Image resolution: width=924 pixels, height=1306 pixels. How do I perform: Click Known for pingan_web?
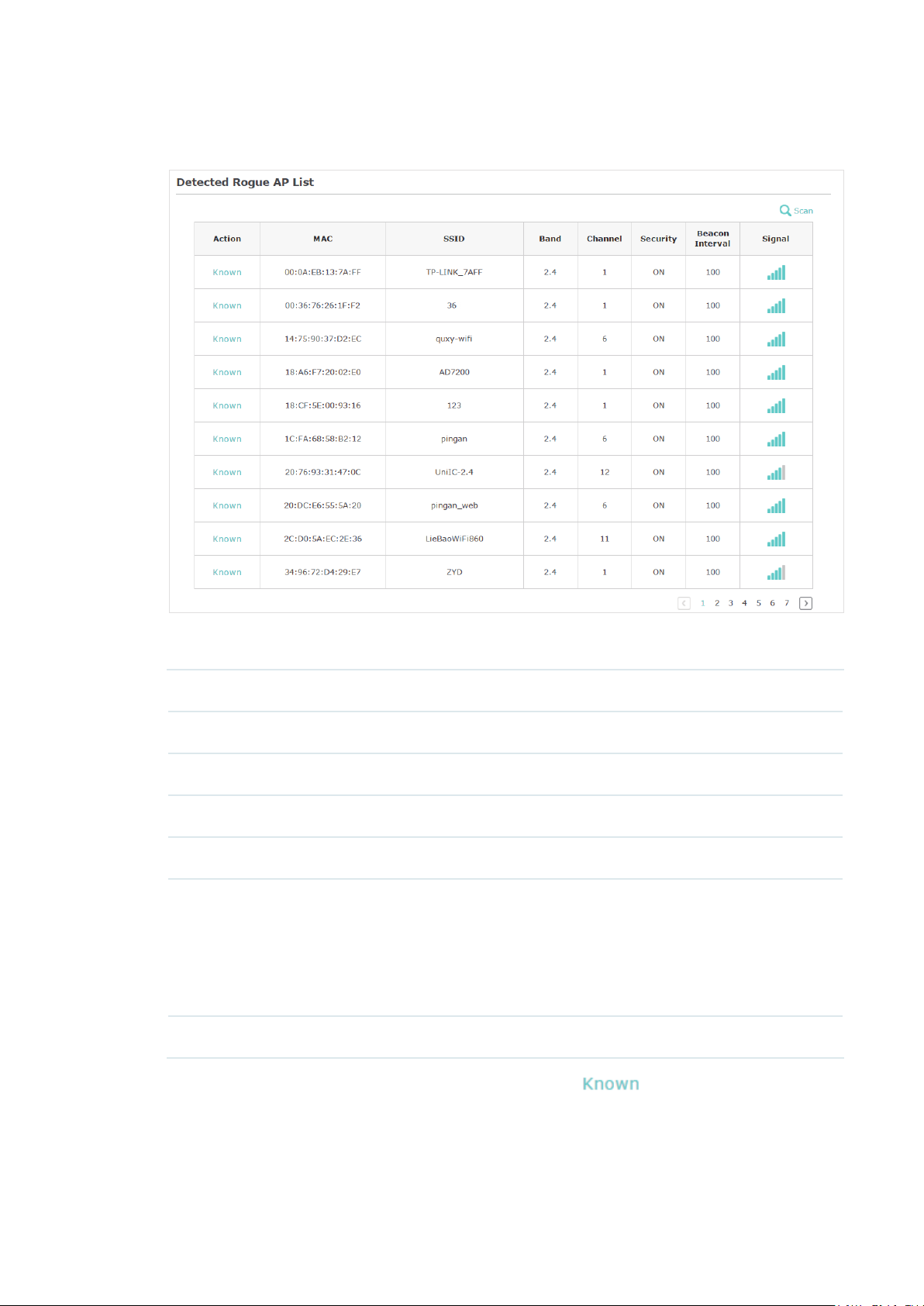pyautogui.click(x=227, y=505)
